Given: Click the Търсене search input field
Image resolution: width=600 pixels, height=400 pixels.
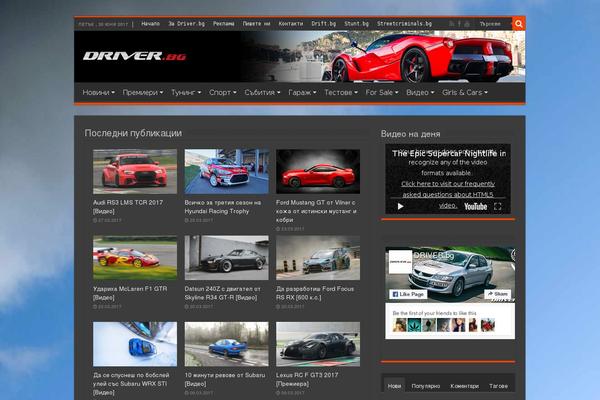Looking at the screenshot, I should click(493, 24).
